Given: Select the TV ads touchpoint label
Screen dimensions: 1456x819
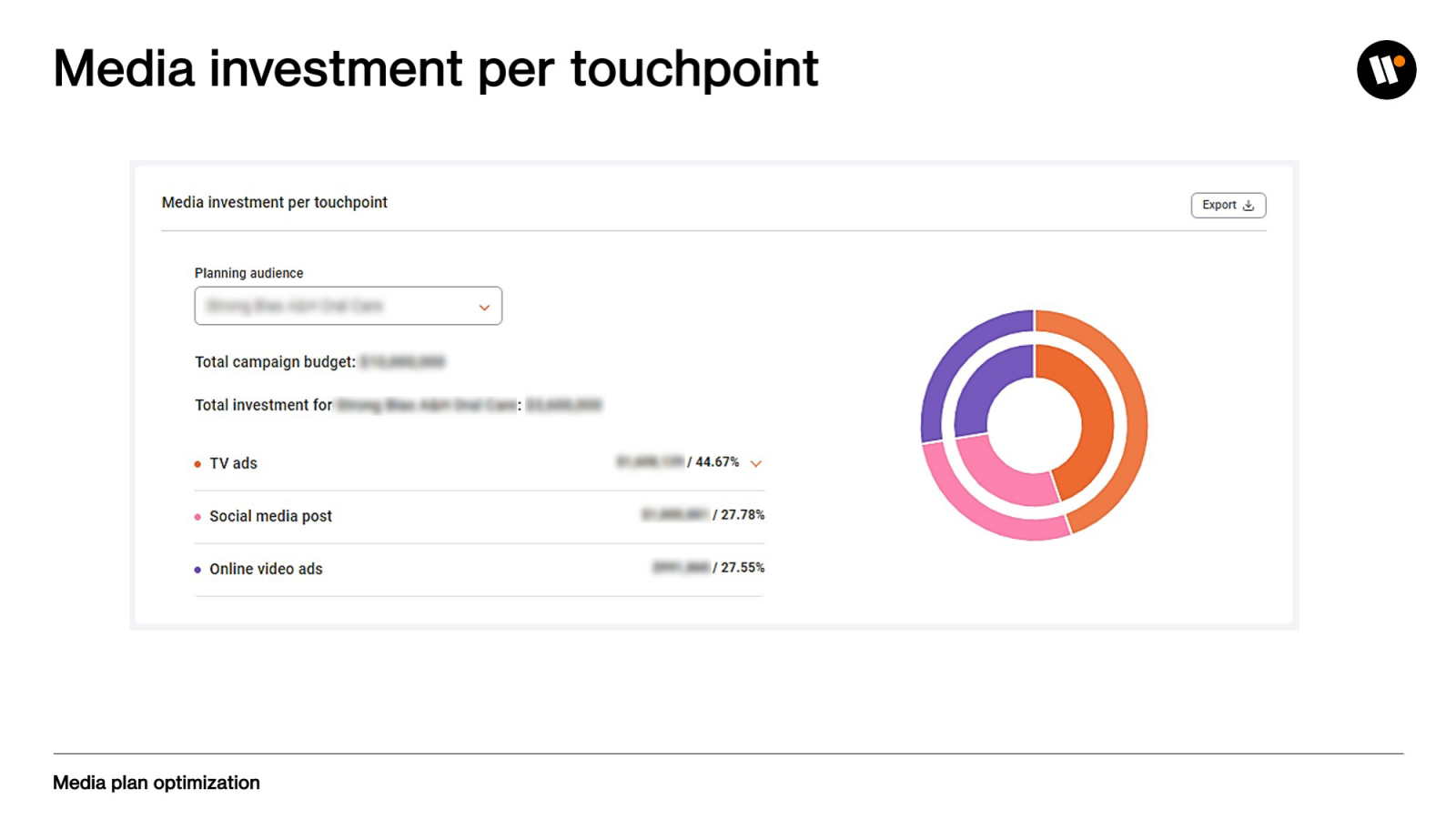Looking at the screenshot, I should [233, 464].
